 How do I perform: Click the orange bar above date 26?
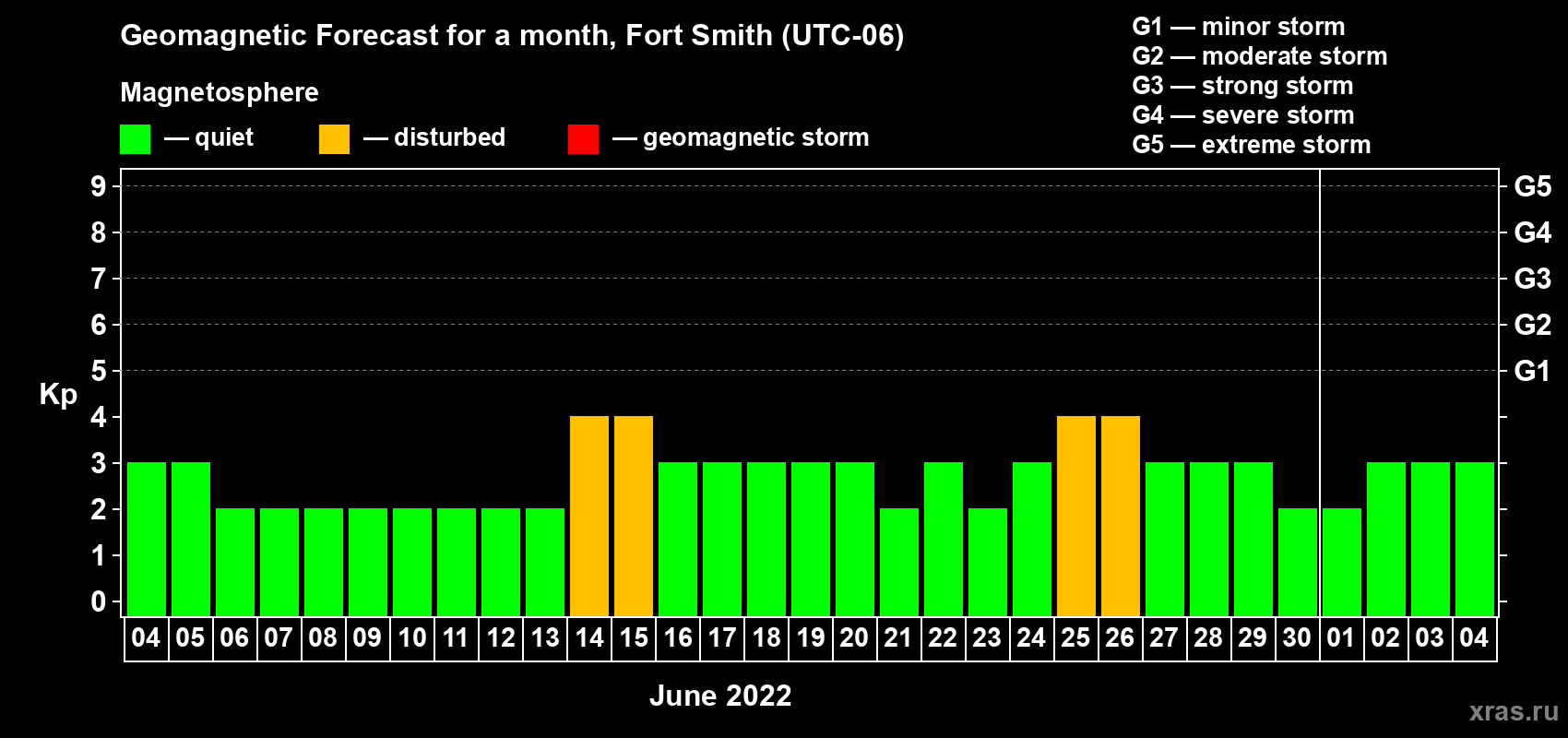pyautogui.click(x=1121, y=517)
